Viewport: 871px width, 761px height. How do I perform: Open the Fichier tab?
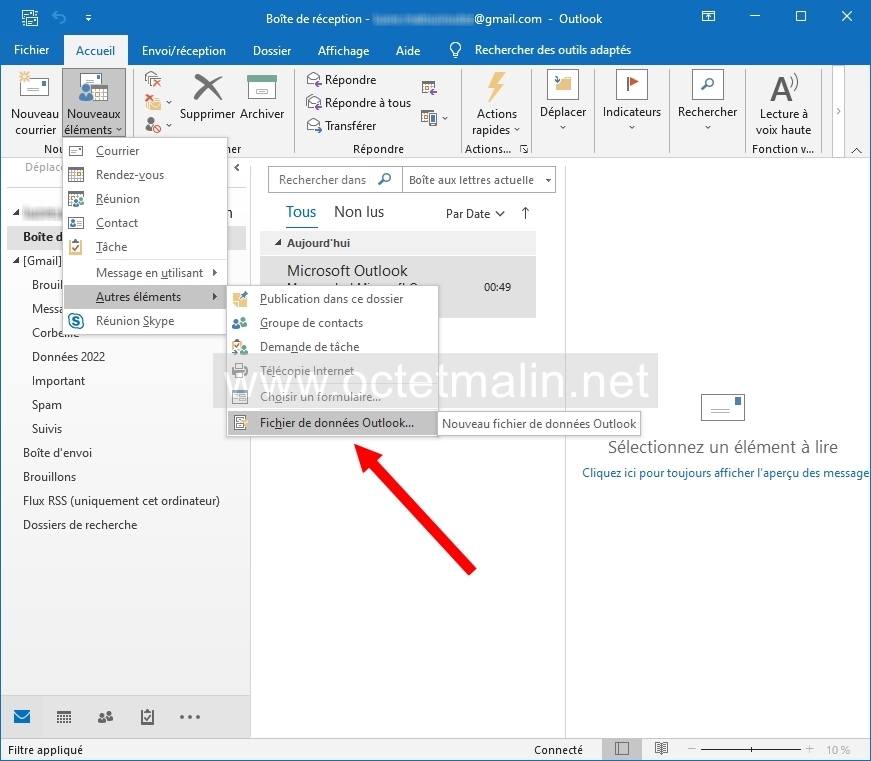pyautogui.click(x=32, y=50)
